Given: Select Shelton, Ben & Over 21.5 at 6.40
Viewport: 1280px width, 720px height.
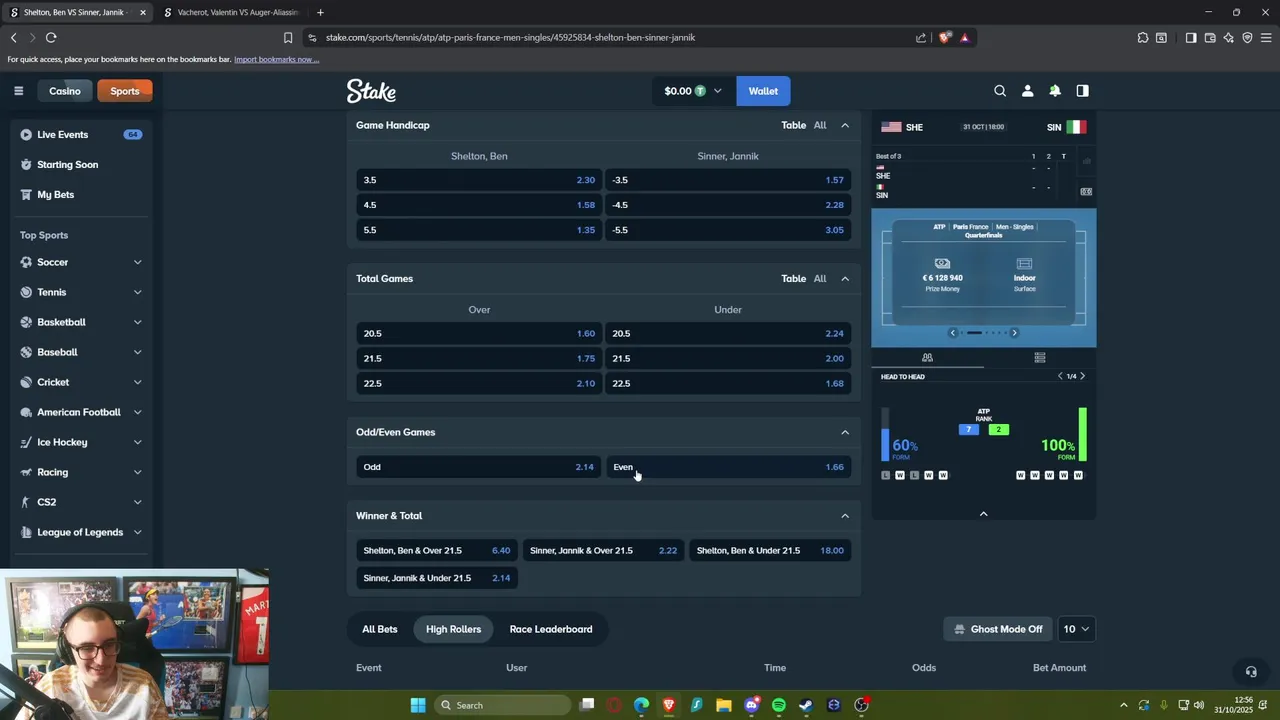Looking at the screenshot, I should point(436,551).
